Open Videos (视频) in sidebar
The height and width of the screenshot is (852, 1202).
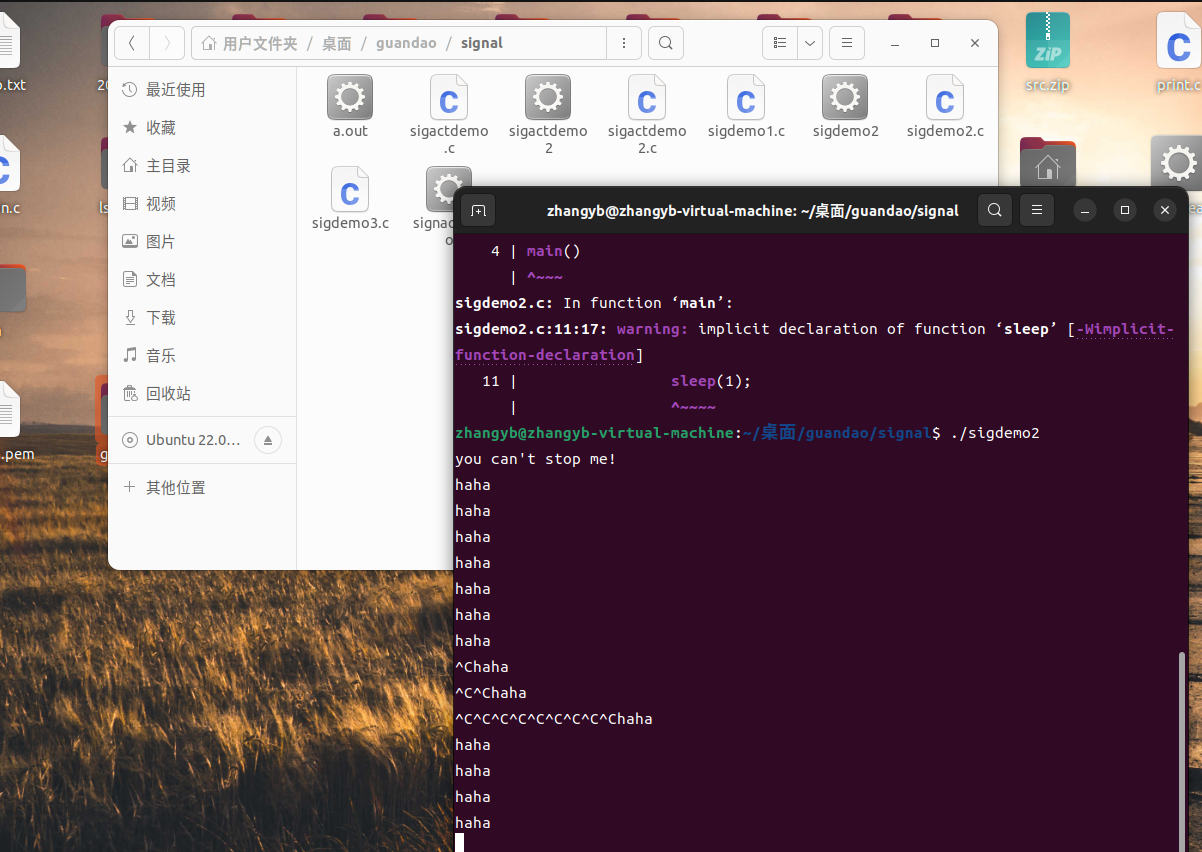(202, 204)
